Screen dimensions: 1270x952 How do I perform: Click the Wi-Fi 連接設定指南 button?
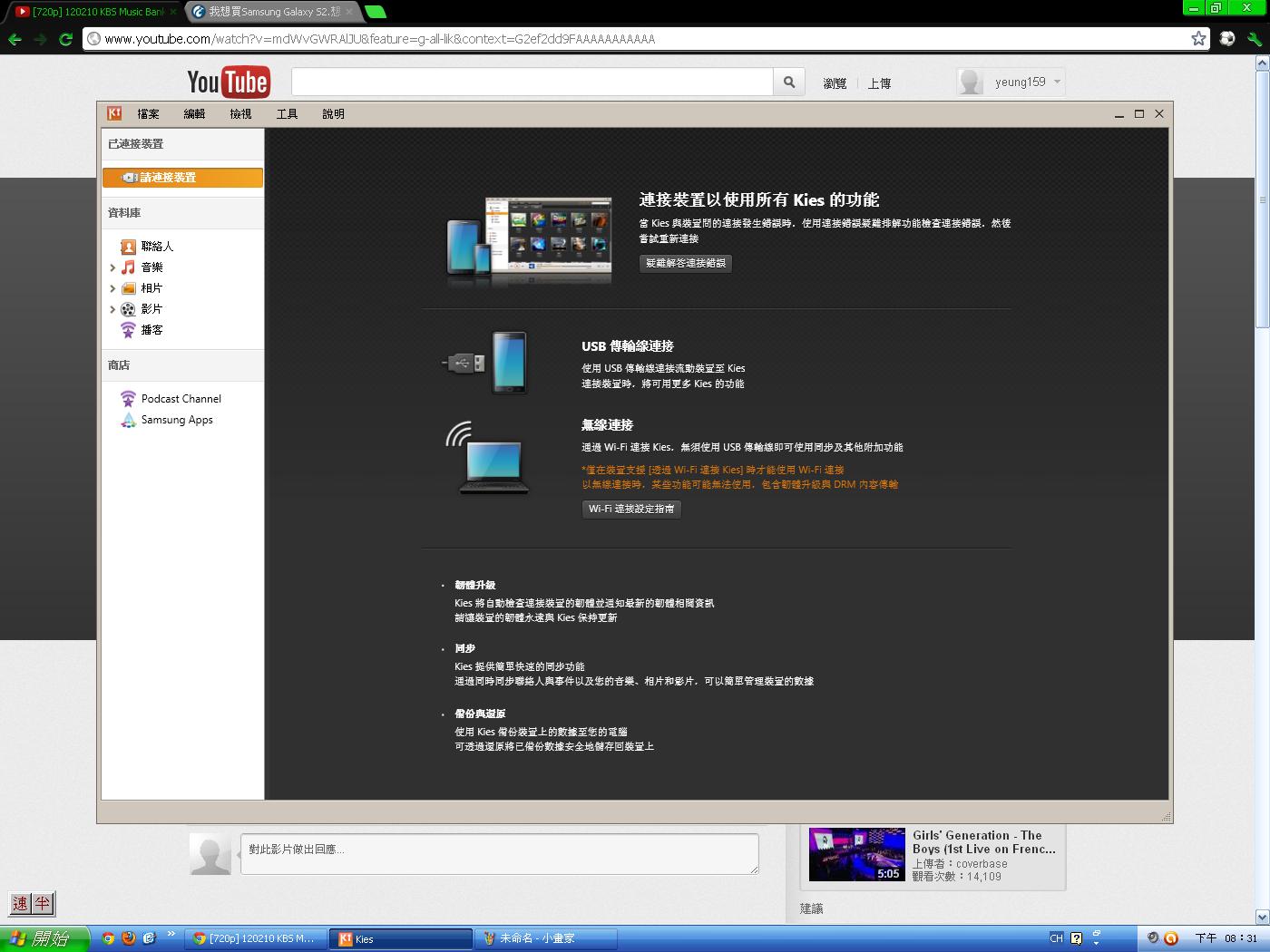click(x=631, y=509)
